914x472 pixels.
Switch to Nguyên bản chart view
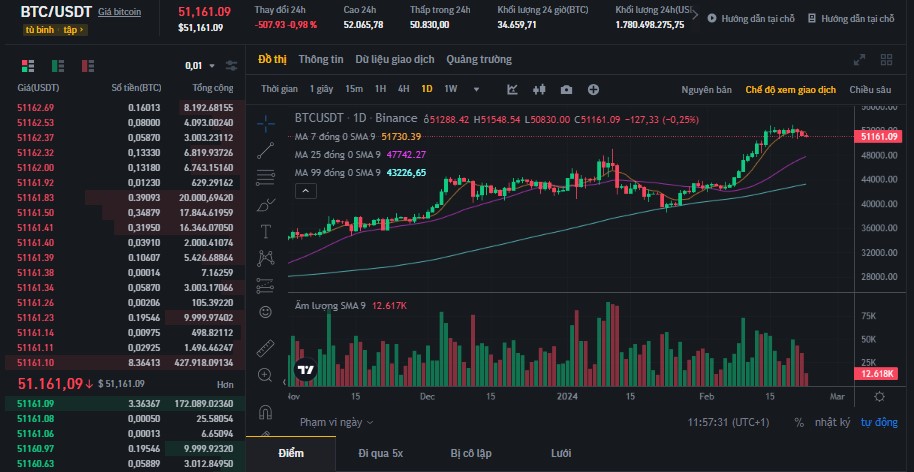point(706,90)
